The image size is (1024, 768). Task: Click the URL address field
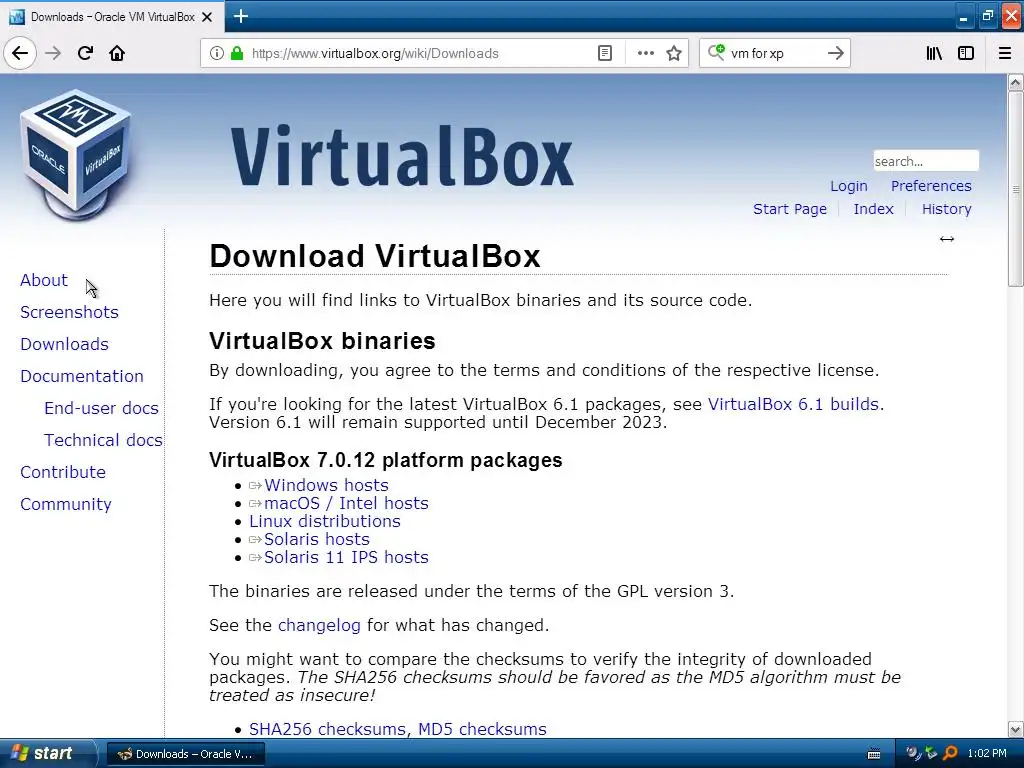418,54
